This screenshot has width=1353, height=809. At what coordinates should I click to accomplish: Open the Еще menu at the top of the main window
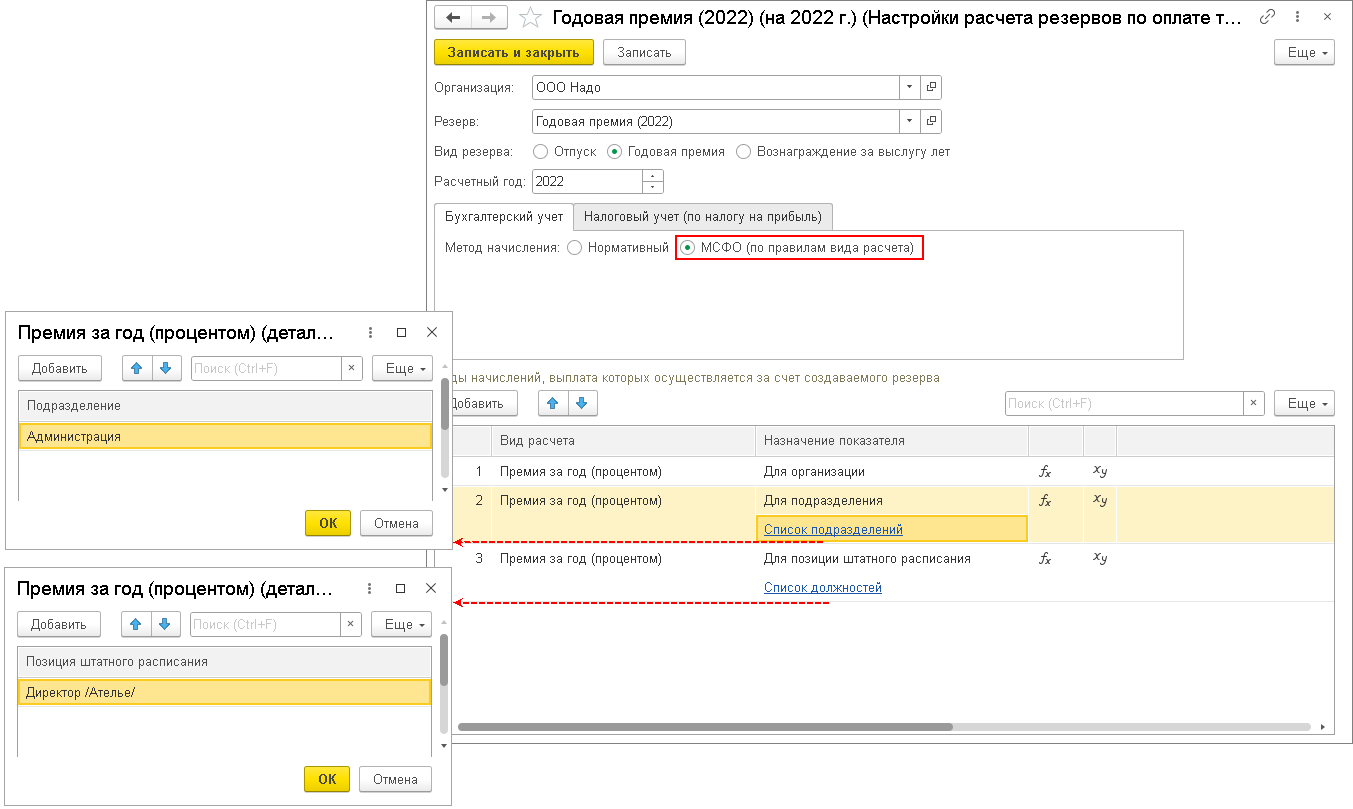(1304, 52)
